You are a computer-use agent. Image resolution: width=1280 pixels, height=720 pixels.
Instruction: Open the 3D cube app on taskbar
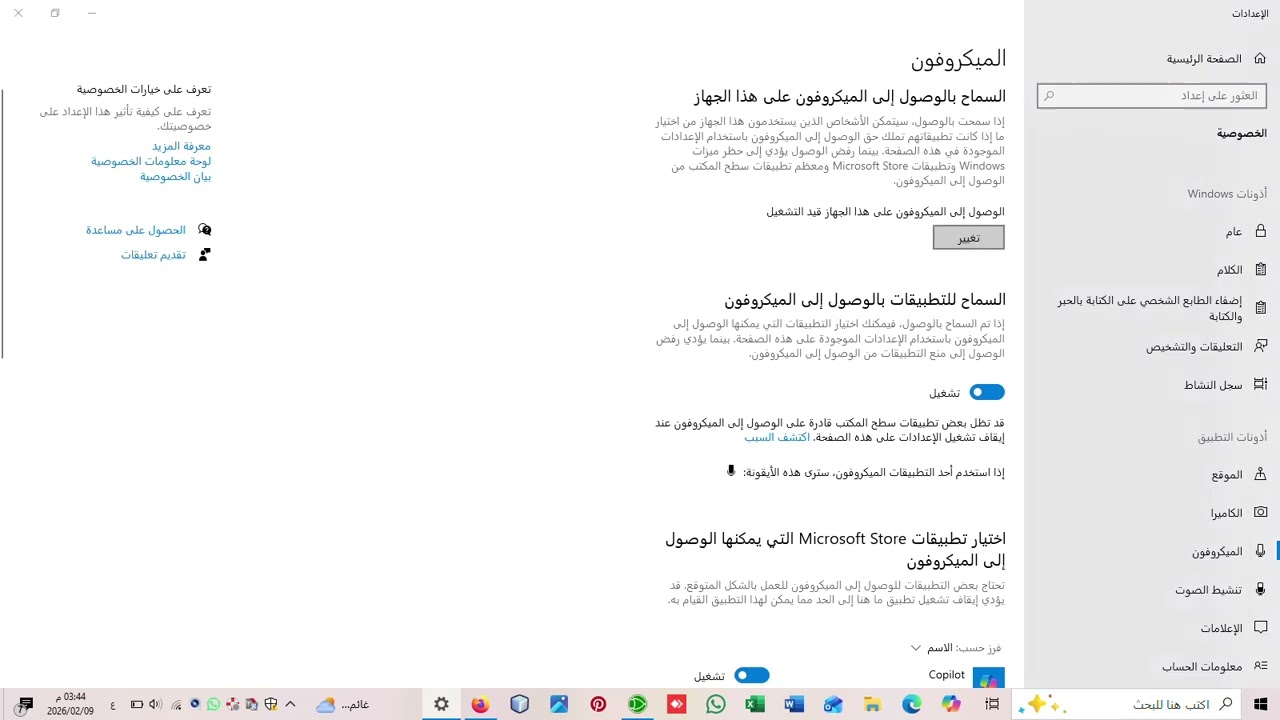point(519,704)
